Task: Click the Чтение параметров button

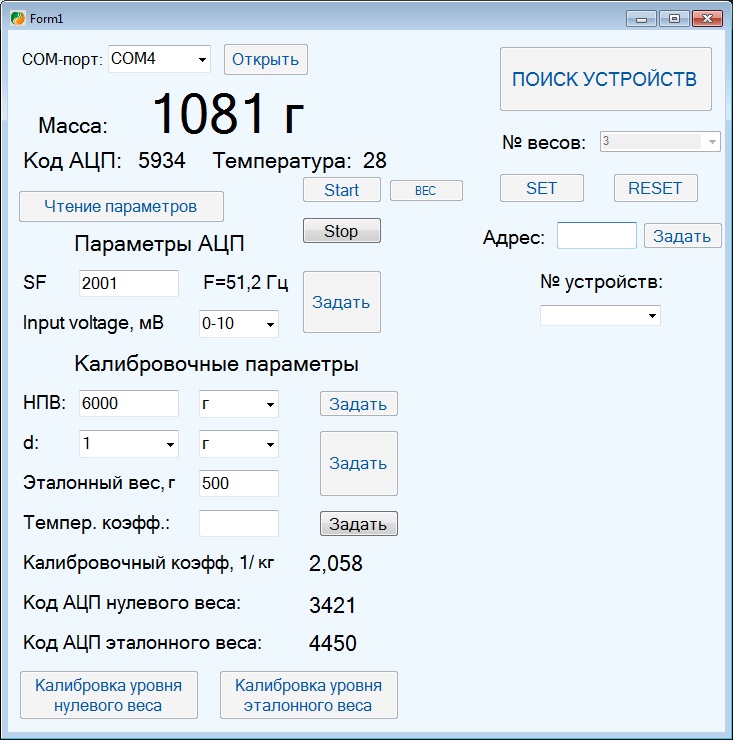Action: (x=121, y=206)
